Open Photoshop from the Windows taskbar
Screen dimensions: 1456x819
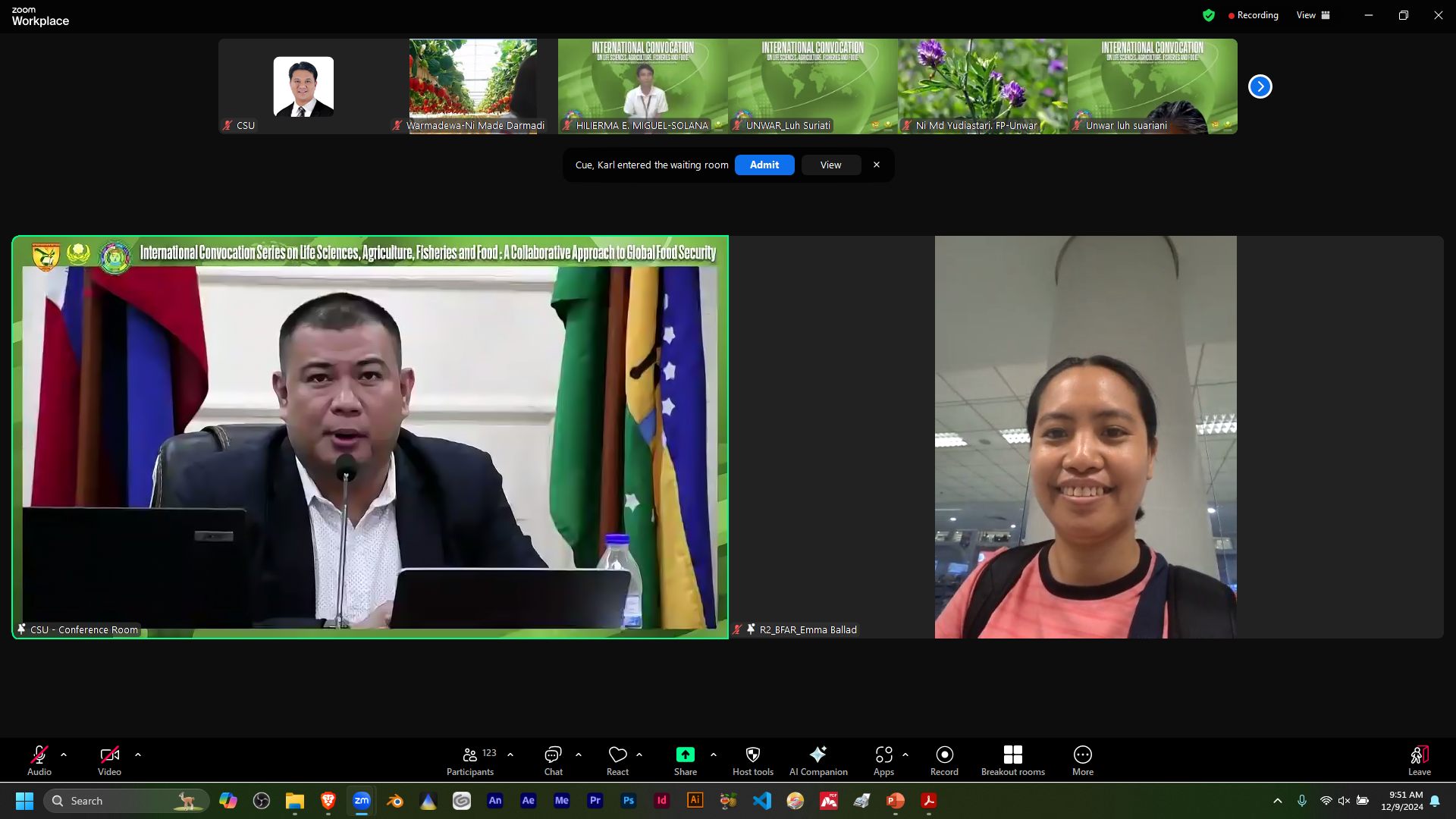click(628, 801)
